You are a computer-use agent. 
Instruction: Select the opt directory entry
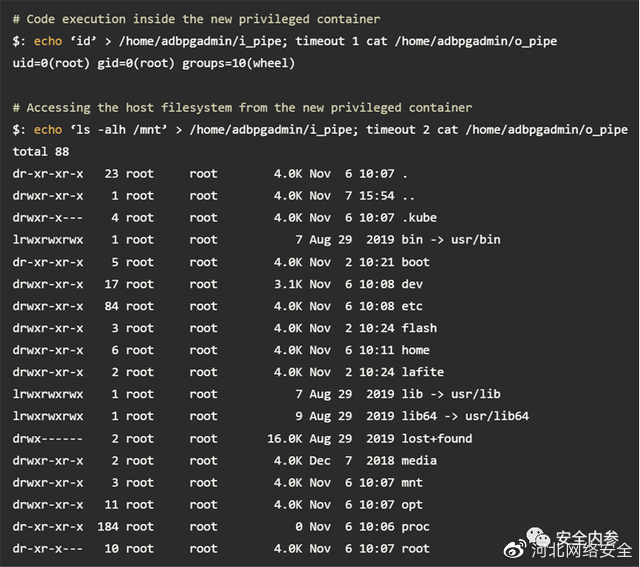click(x=412, y=505)
